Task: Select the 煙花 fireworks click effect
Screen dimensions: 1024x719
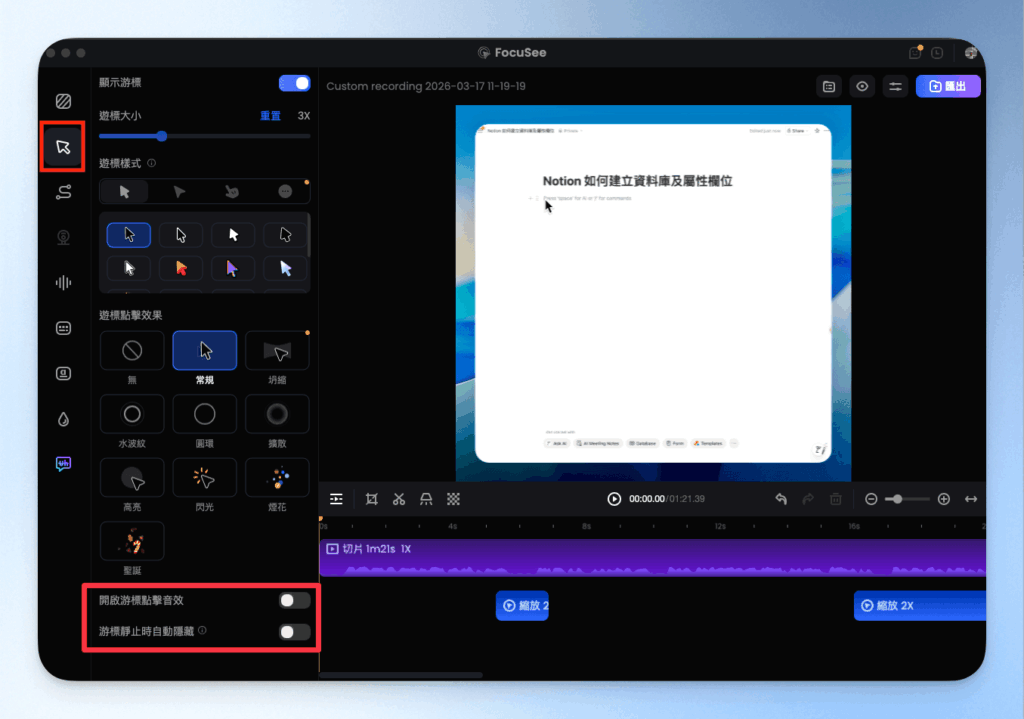Action: click(277, 478)
